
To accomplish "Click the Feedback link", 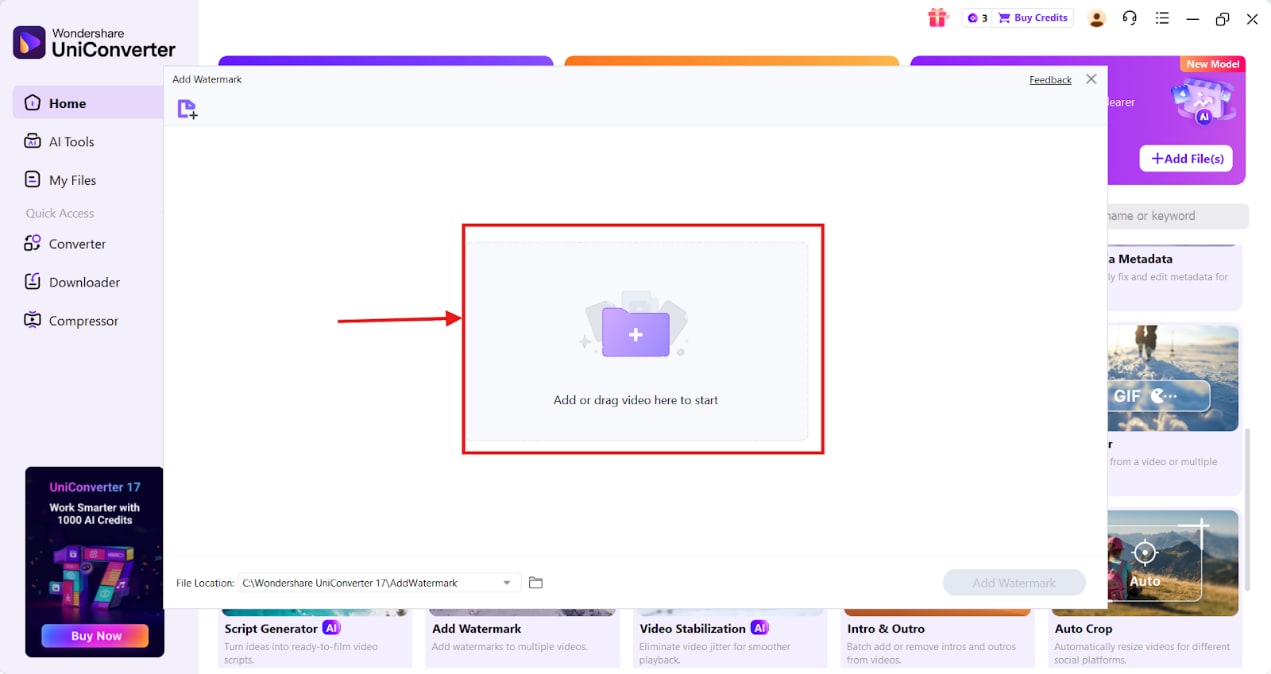I will pyautogui.click(x=1049, y=79).
